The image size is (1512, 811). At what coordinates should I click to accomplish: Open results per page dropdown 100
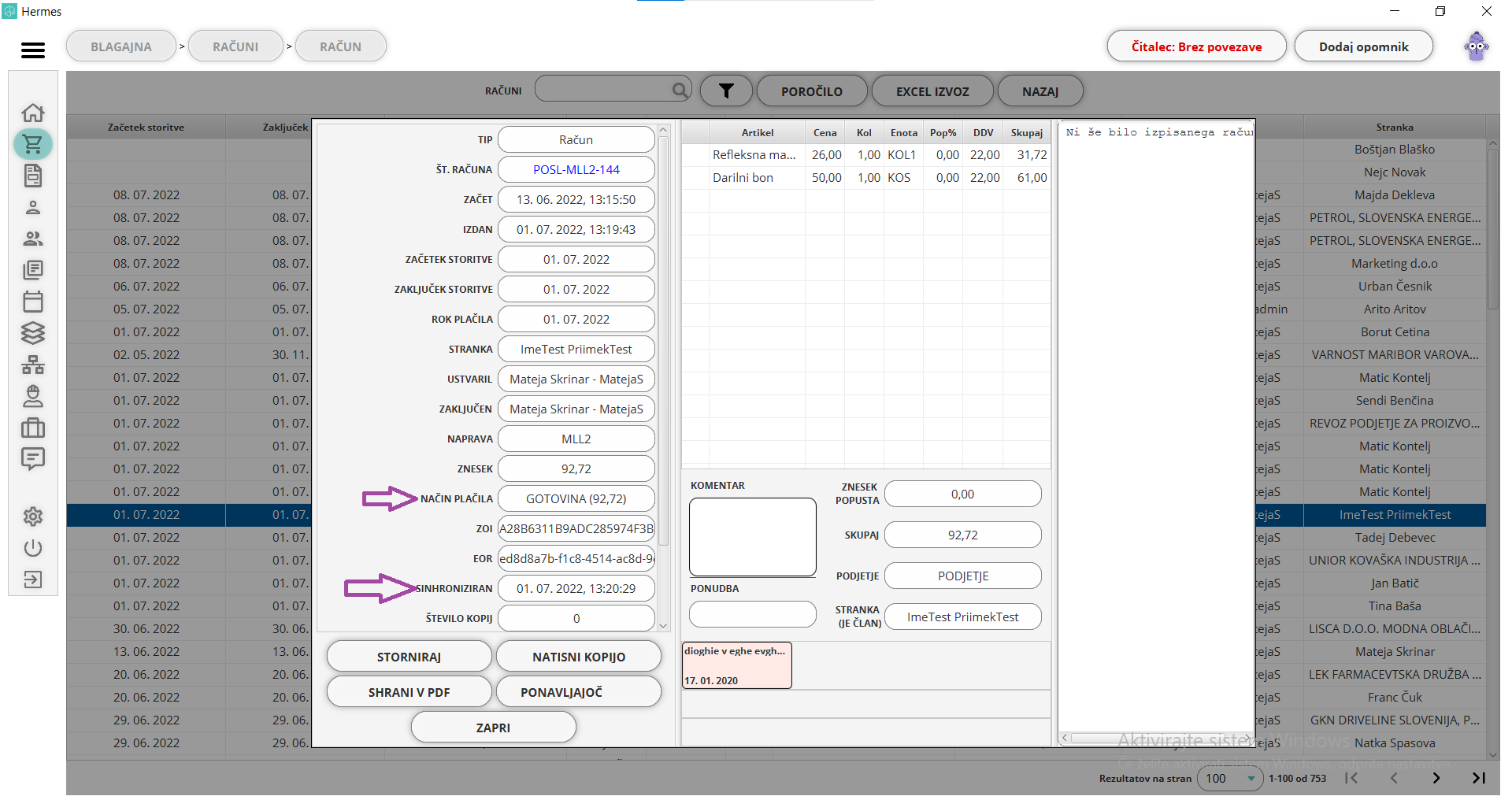(1230, 778)
